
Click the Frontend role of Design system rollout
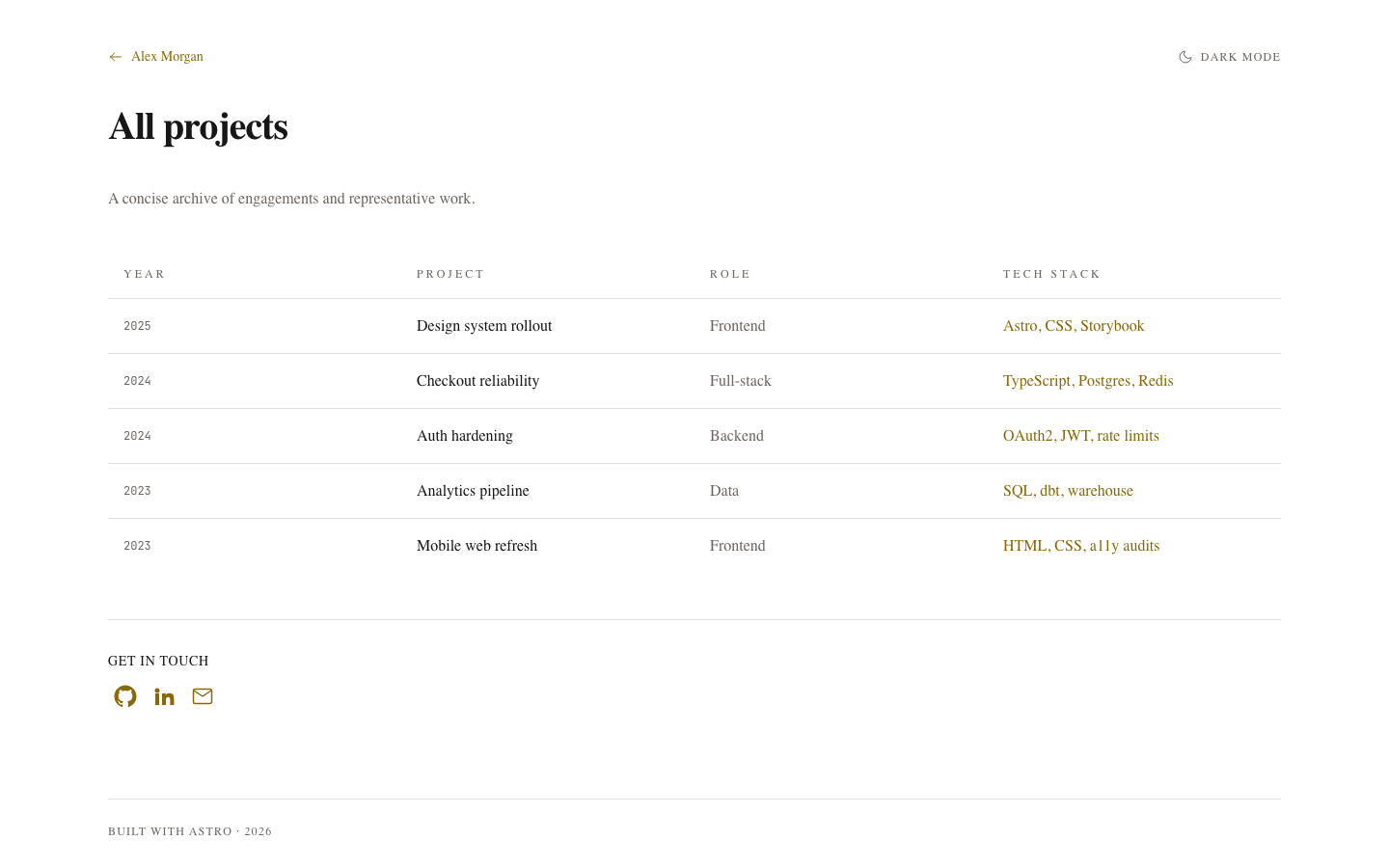point(738,326)
